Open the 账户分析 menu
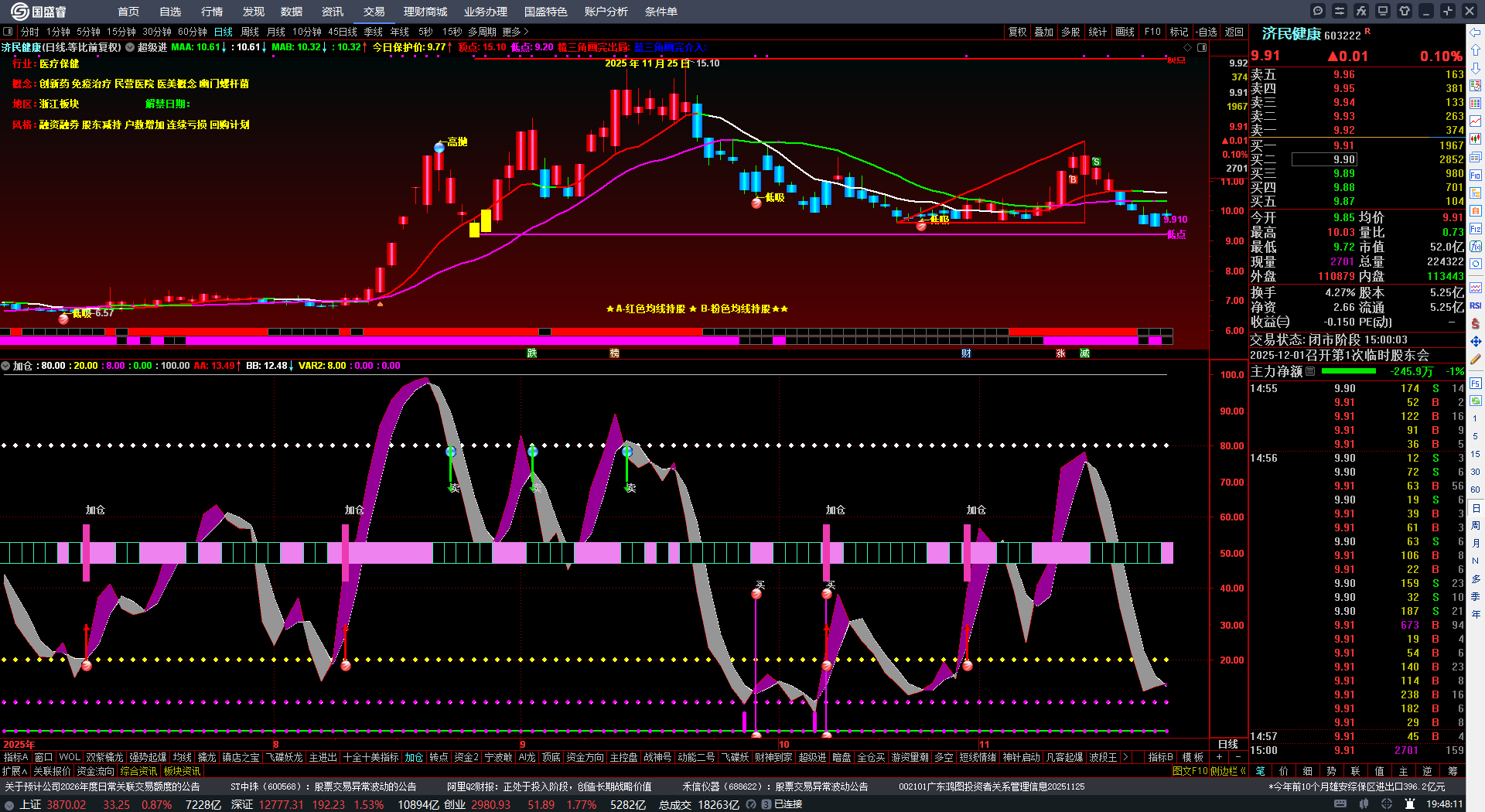The height and width of the screenshot is (812, 1485). 606,12
